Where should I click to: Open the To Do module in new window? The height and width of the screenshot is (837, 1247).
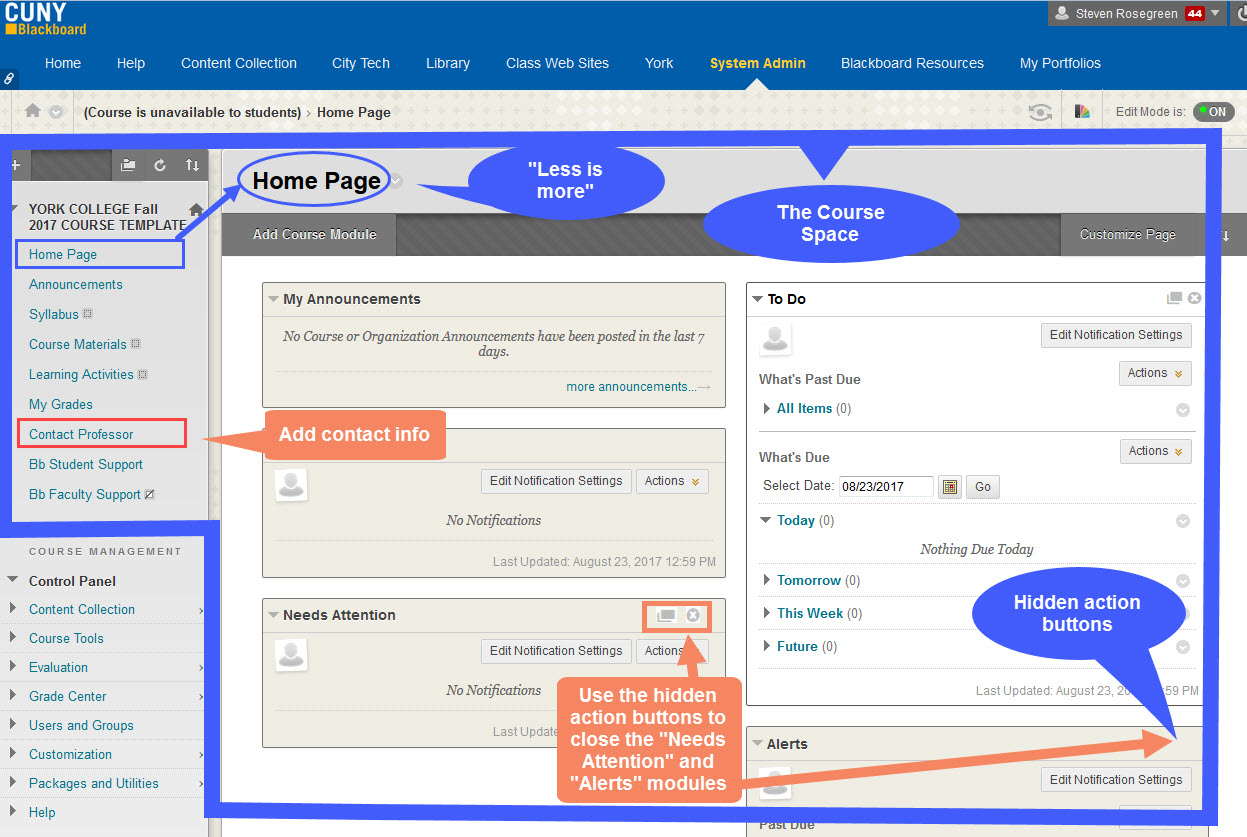(1174, 298)
